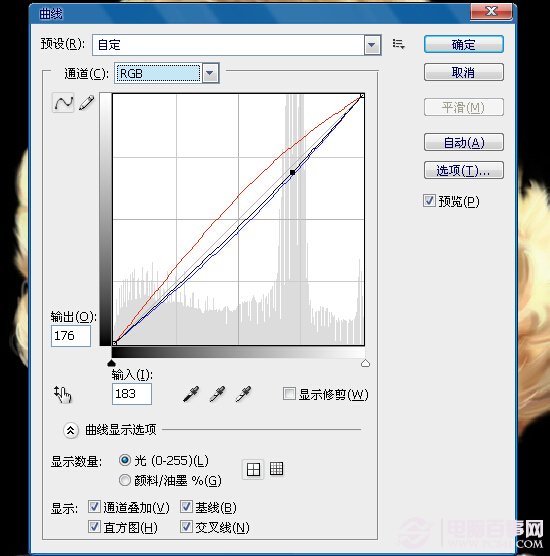Pick the white point eyedropper

click(x=243, y=394)
